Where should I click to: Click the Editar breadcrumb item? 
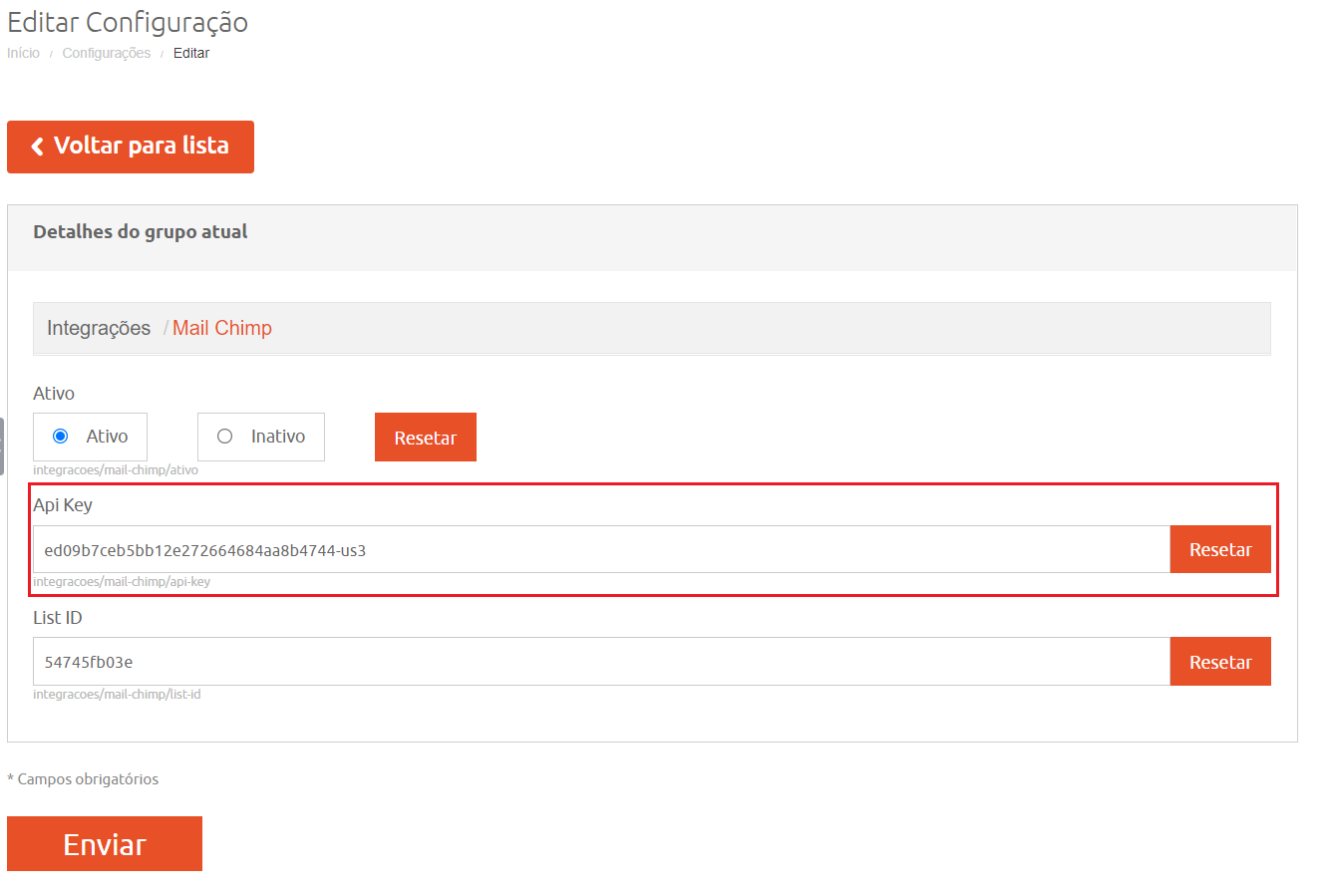pyautogui.click(x=191, y=53)
